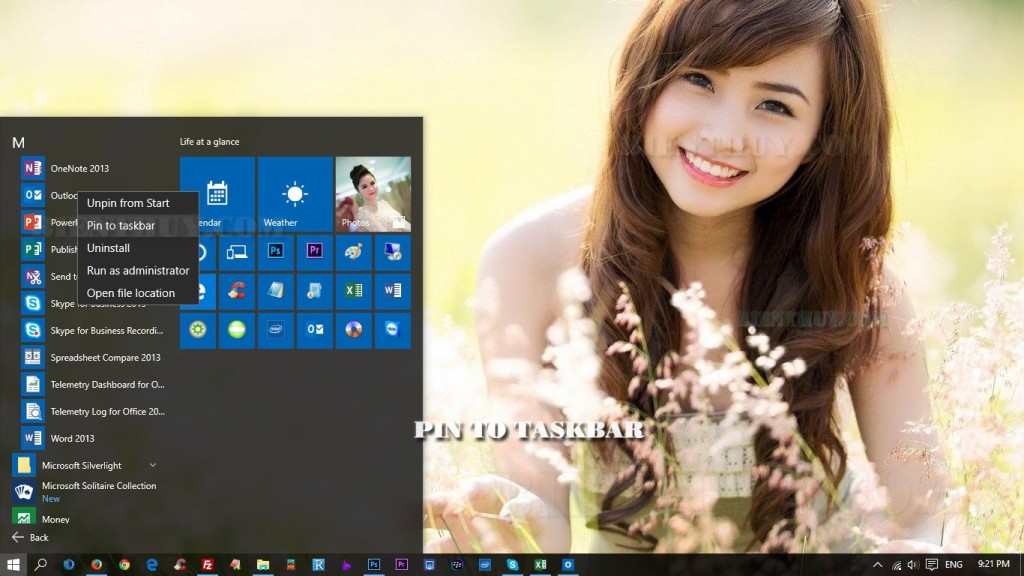Viewport: 1024px width, 576px height.
Task: Open the Photoshop tile in Start menu
Action: click(276, 252)
